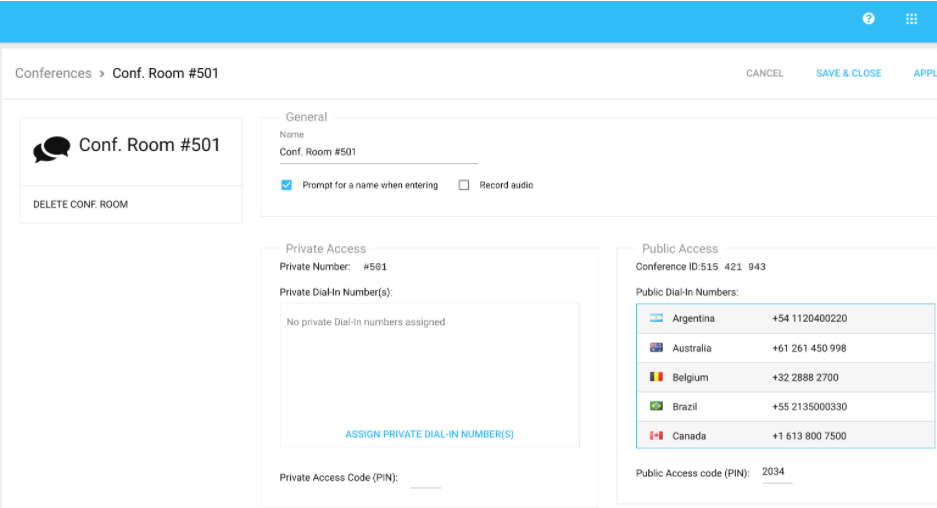Click the Canada flag icon
Viewport: 937px width, 508px height.
tap(656, 436)
